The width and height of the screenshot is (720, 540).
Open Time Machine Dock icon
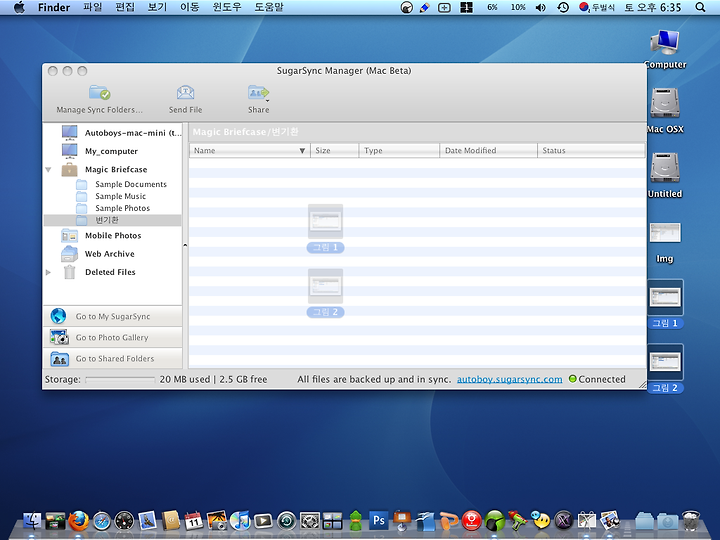pos(287,521)
